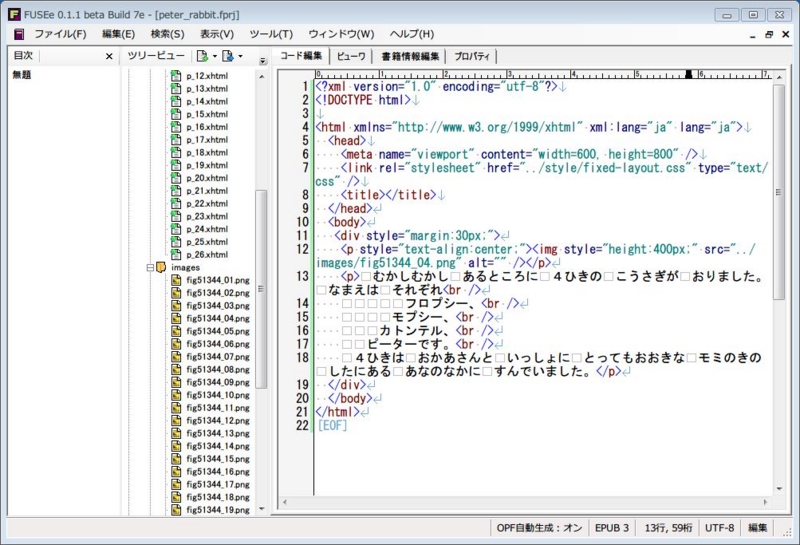Select p_25.xhtml in the tree
Viewport: 800px width, 545px height.
pos(207,241)
